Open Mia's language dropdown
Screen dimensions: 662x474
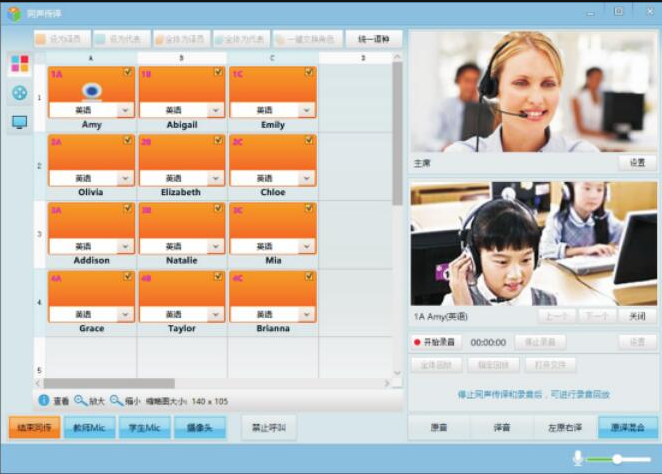pyautogui.click(x=307, y=246)
